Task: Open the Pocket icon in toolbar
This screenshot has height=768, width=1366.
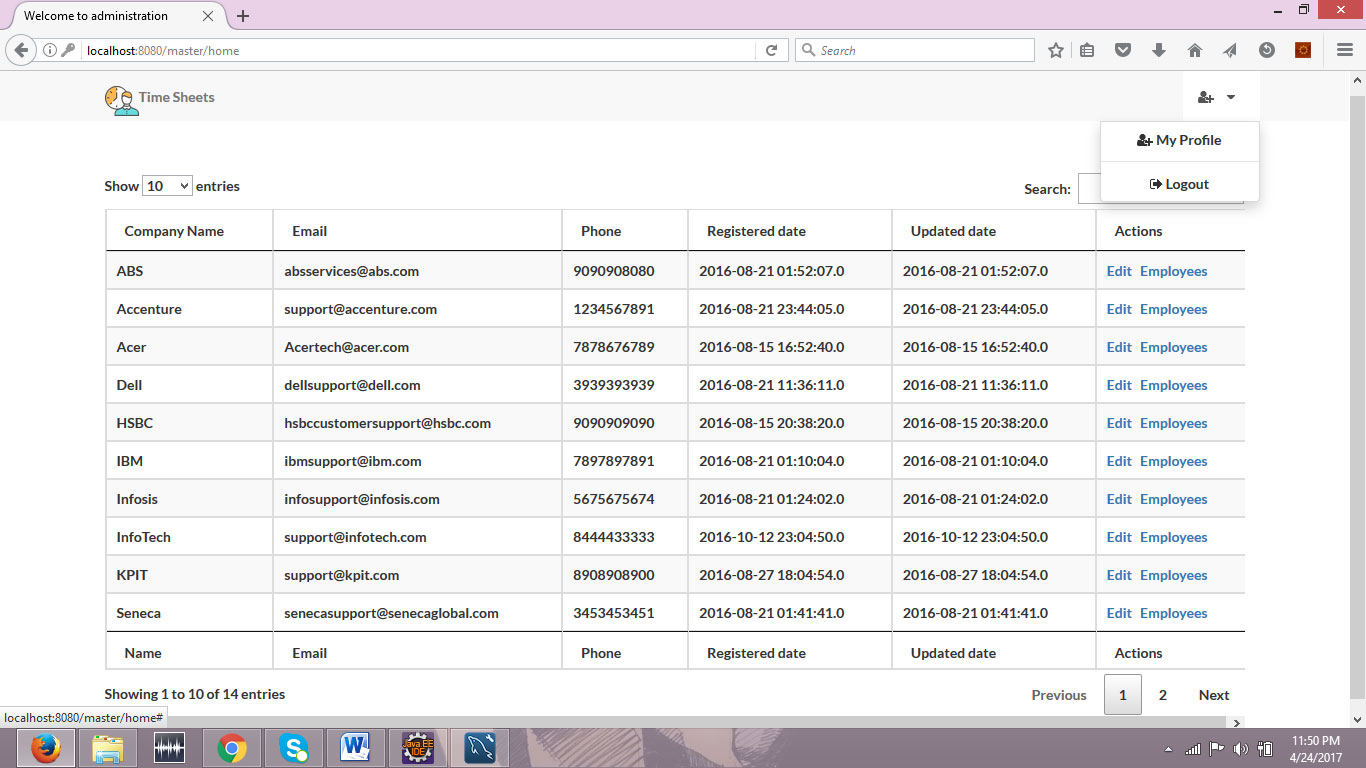Action: (1123, 51)
